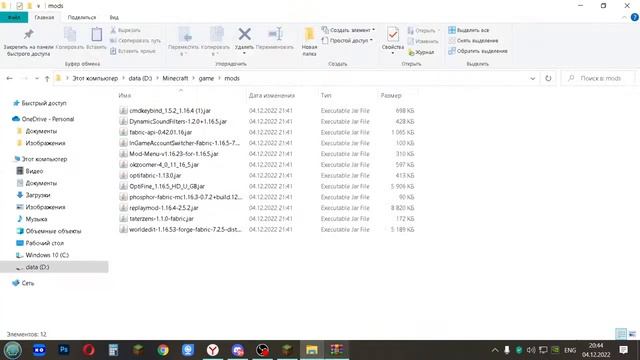Image resolution: width=640 pixels, height=360 pixels.
Task: Create a new folder (Новая папка)
Action: (x=309, y=41)
